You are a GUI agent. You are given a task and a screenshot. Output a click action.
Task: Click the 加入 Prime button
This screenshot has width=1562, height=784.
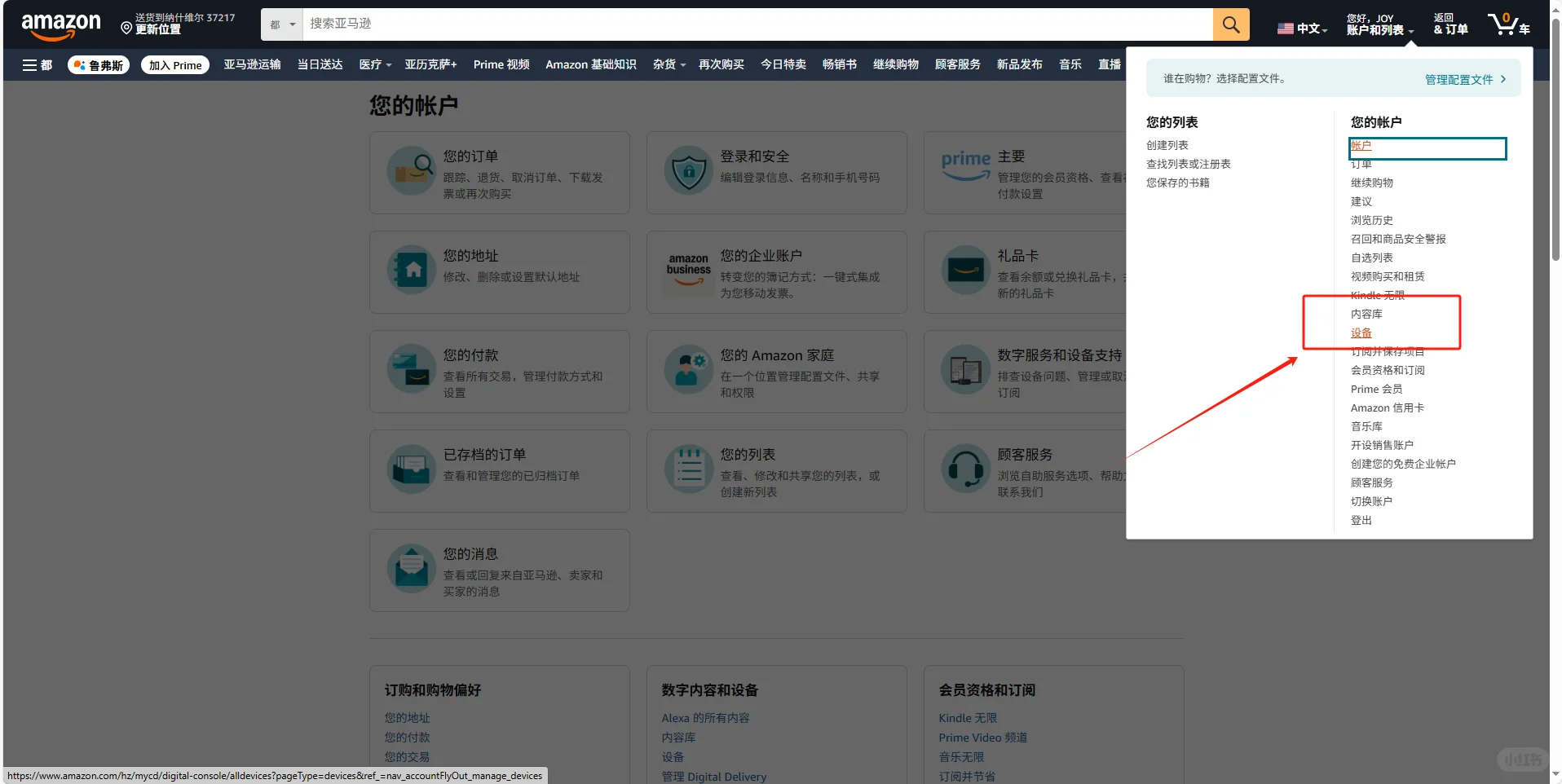(175, 65)
